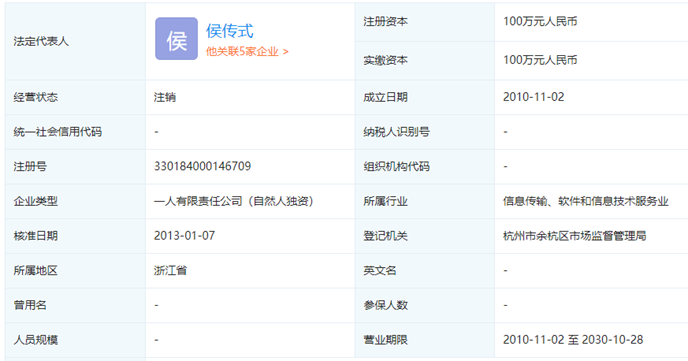Select the 成立日期 label
This screenshot has height=361, width=688.
(x=385, y=97)
